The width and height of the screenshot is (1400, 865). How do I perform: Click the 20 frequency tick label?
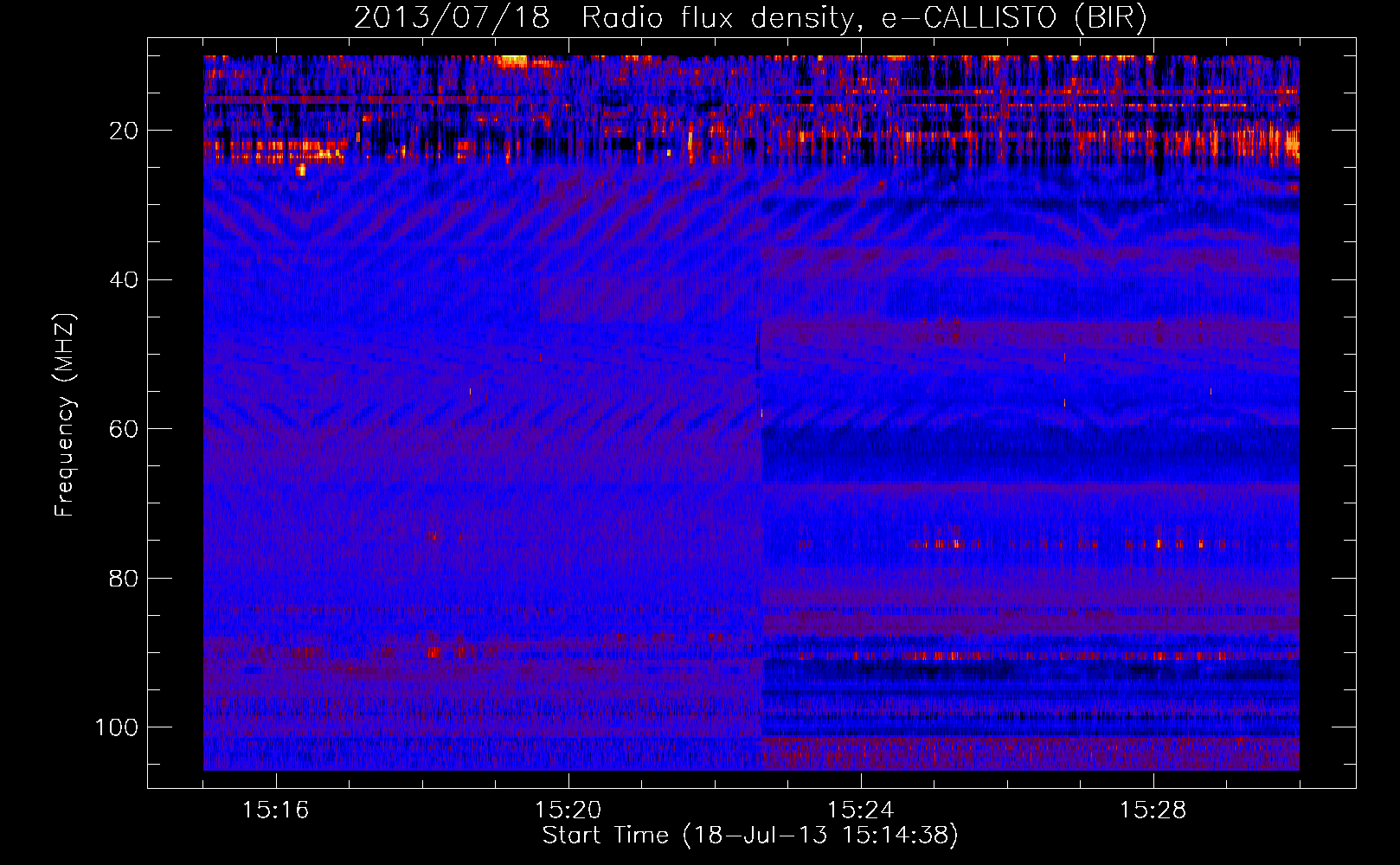[124, 131]
